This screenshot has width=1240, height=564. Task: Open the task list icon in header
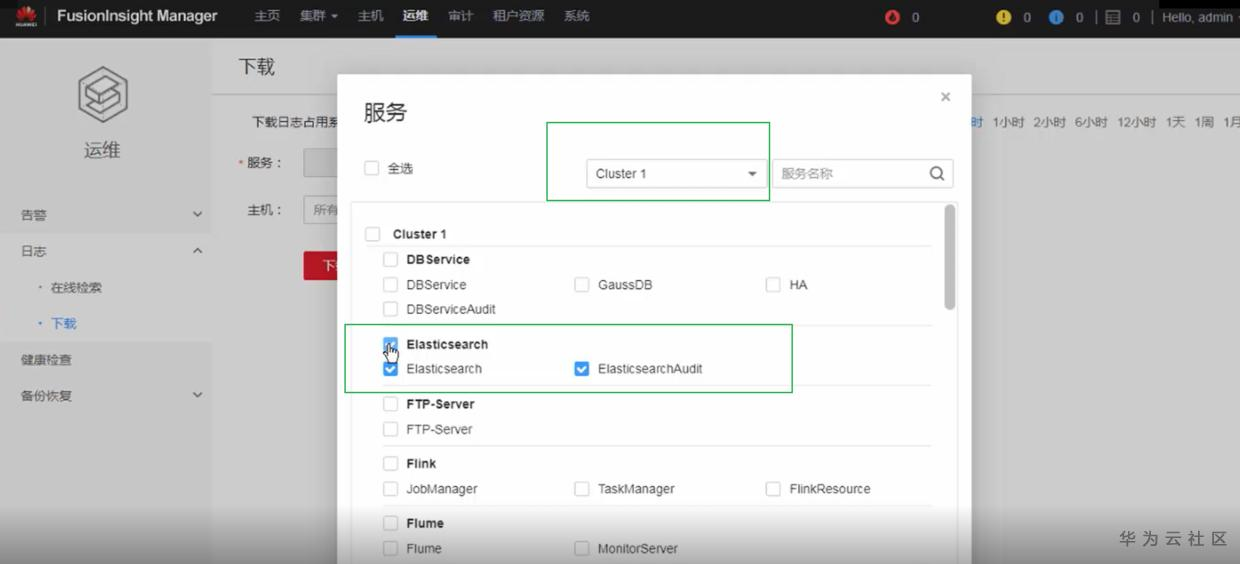tap(1113, 17)
